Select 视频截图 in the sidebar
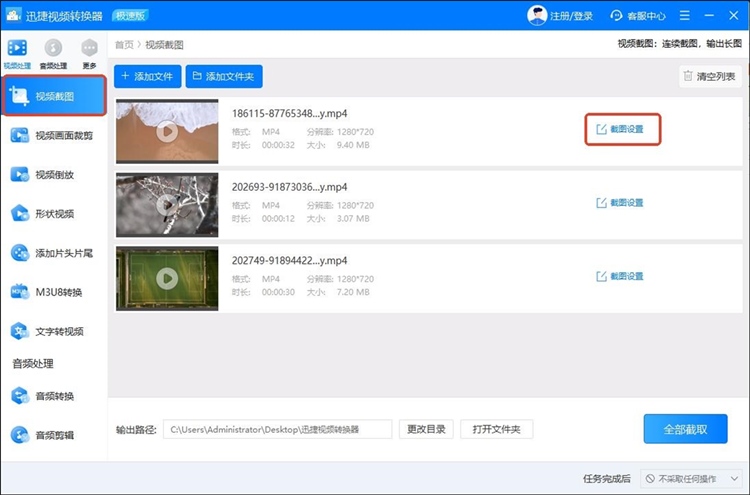Screen dimensions: 750x495 click(54, 96)
